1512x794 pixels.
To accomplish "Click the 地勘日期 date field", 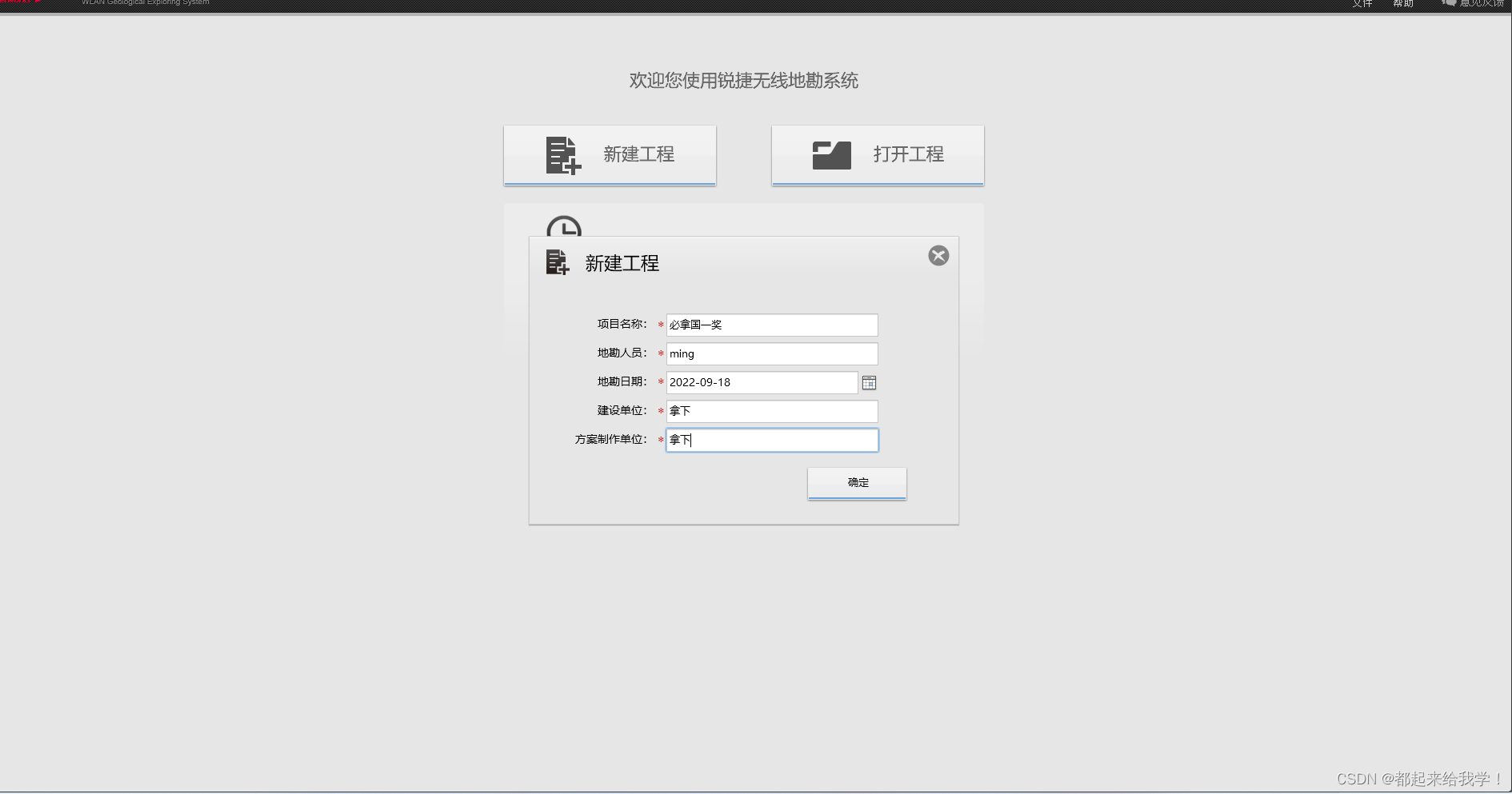I will coord(762,382).
